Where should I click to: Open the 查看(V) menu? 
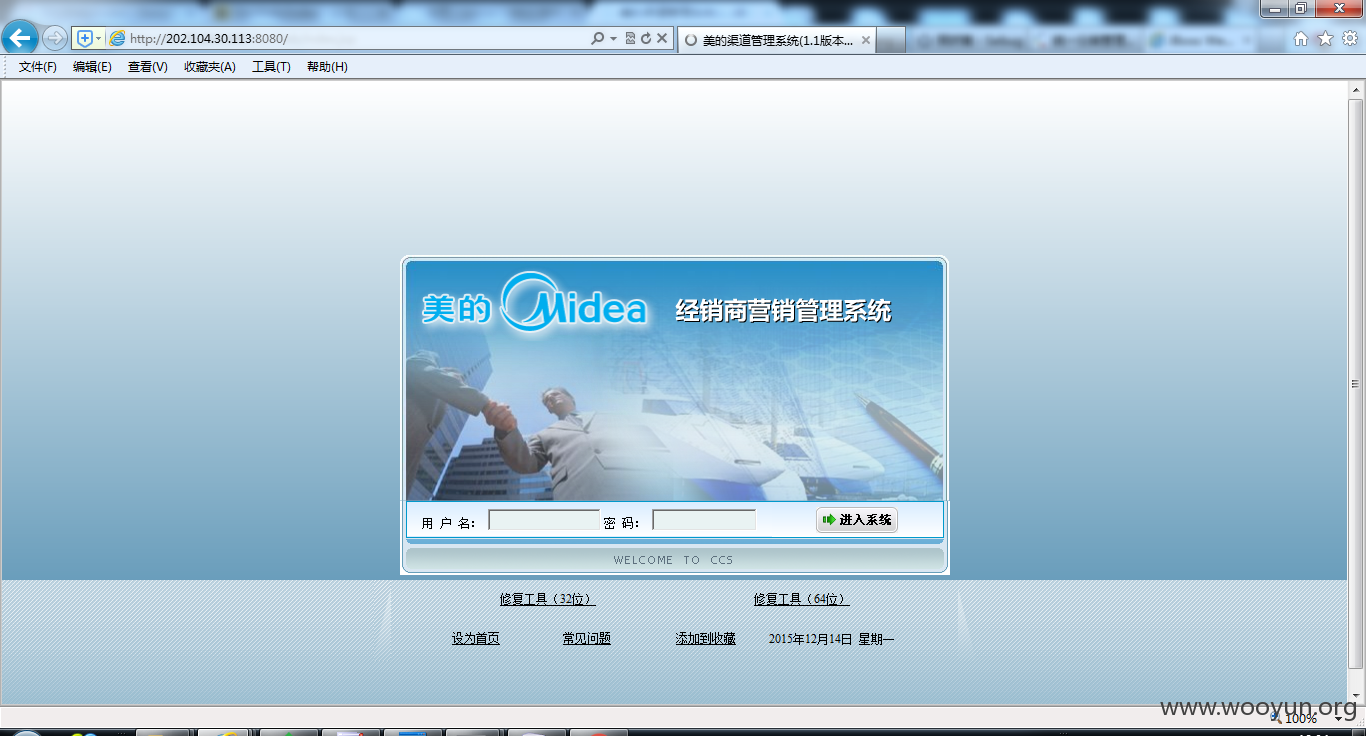click(148, 67)
